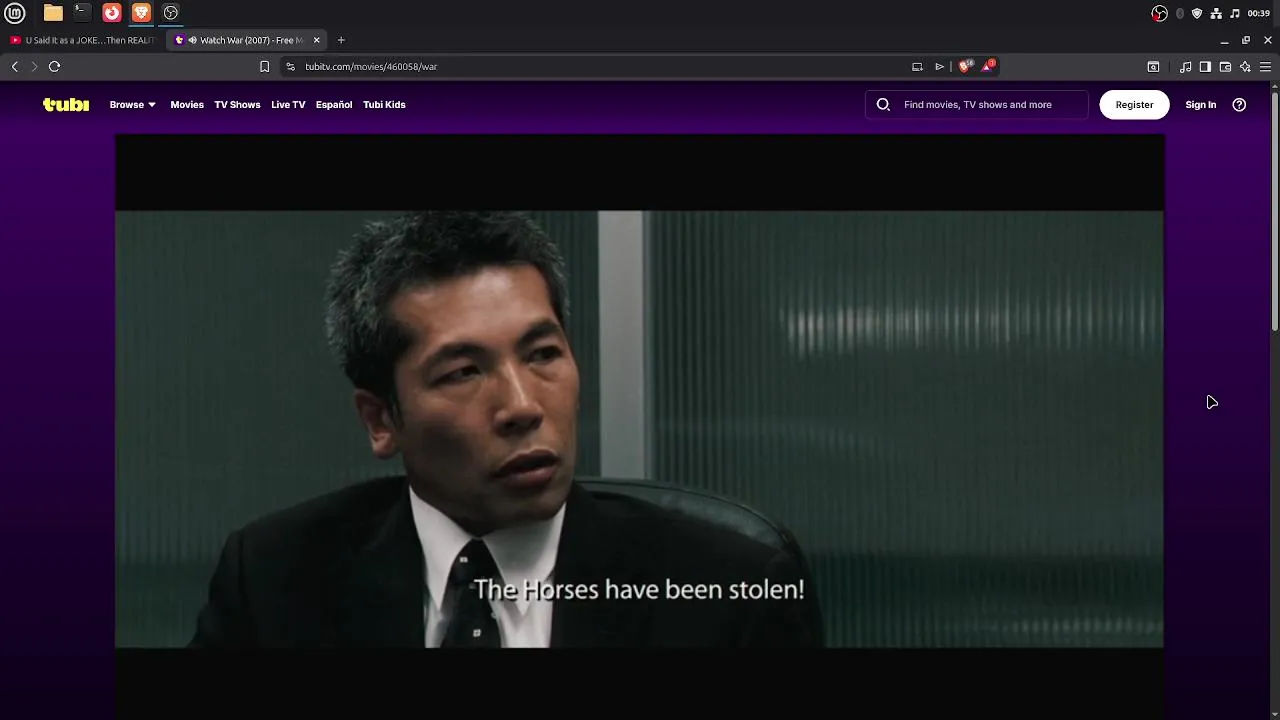This screenshot has height=720, width=1280.
Task: Open the toolbar search tabs icon
Action: pyautogui.click(x=1153, y=66)
